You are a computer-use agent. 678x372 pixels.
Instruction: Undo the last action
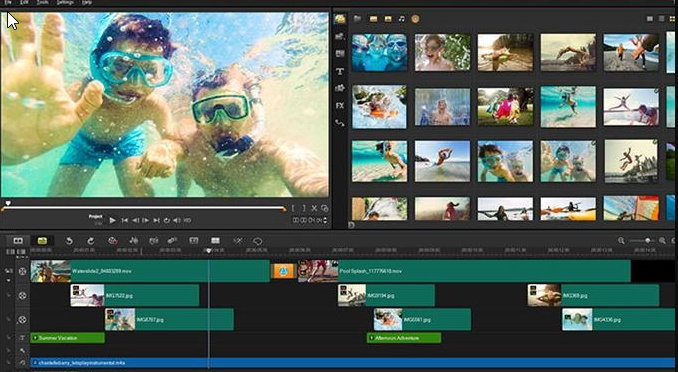point(69,241)
